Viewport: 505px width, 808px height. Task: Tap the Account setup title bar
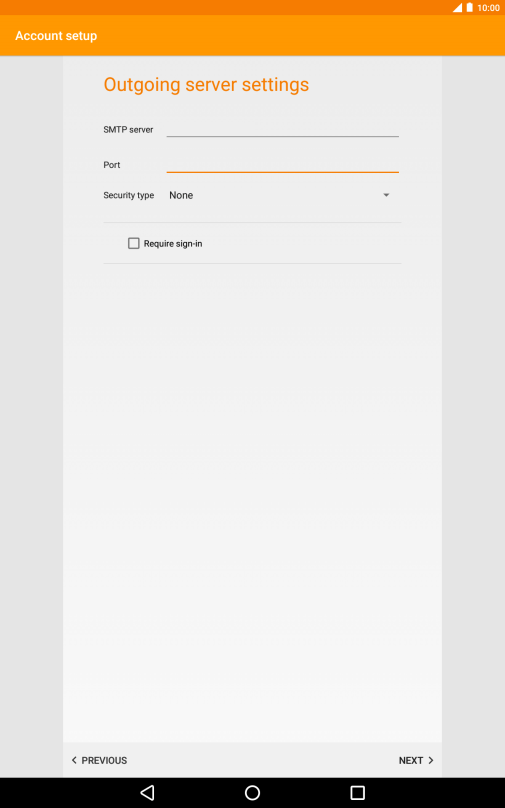[56, 36]
